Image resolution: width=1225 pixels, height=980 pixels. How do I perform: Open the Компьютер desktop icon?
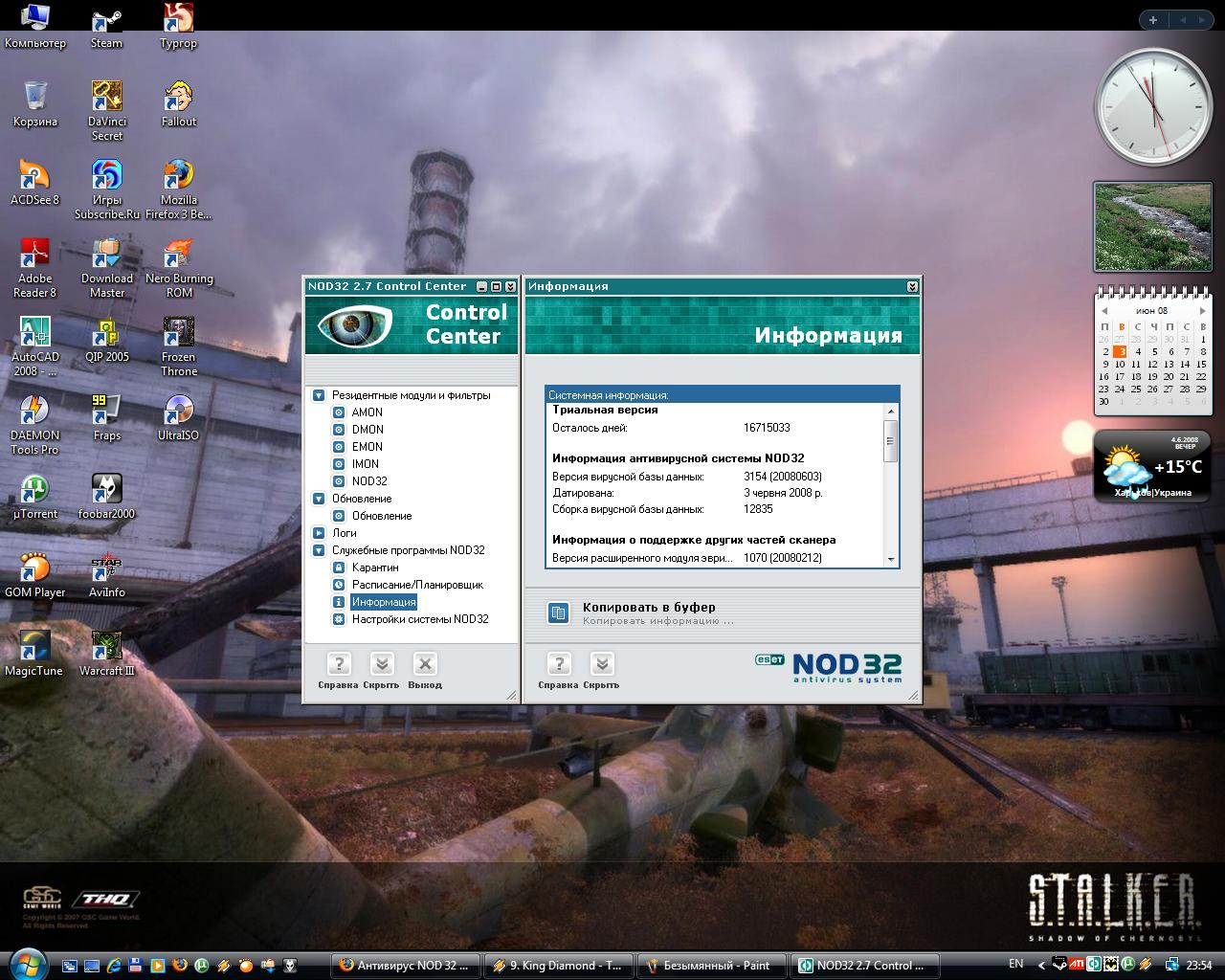pos(34,27)
